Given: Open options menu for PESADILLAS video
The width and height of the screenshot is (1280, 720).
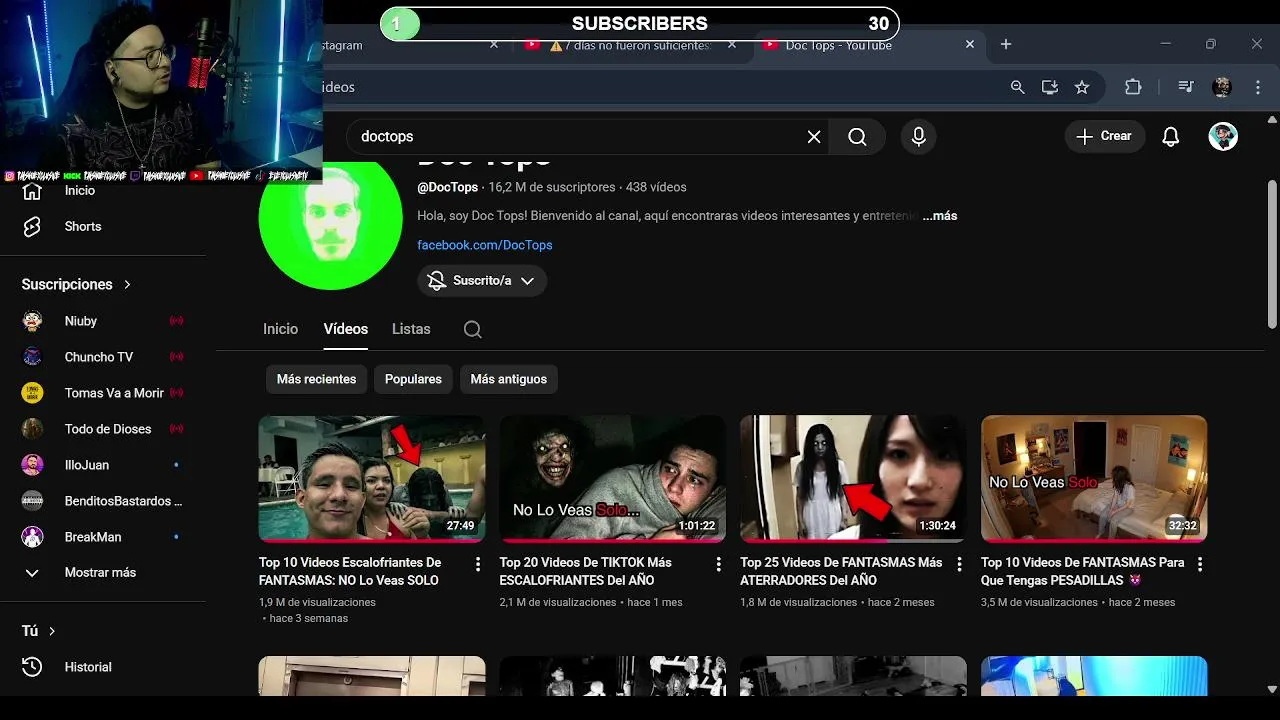Looking at the screenshot, I should [1200, 564].
